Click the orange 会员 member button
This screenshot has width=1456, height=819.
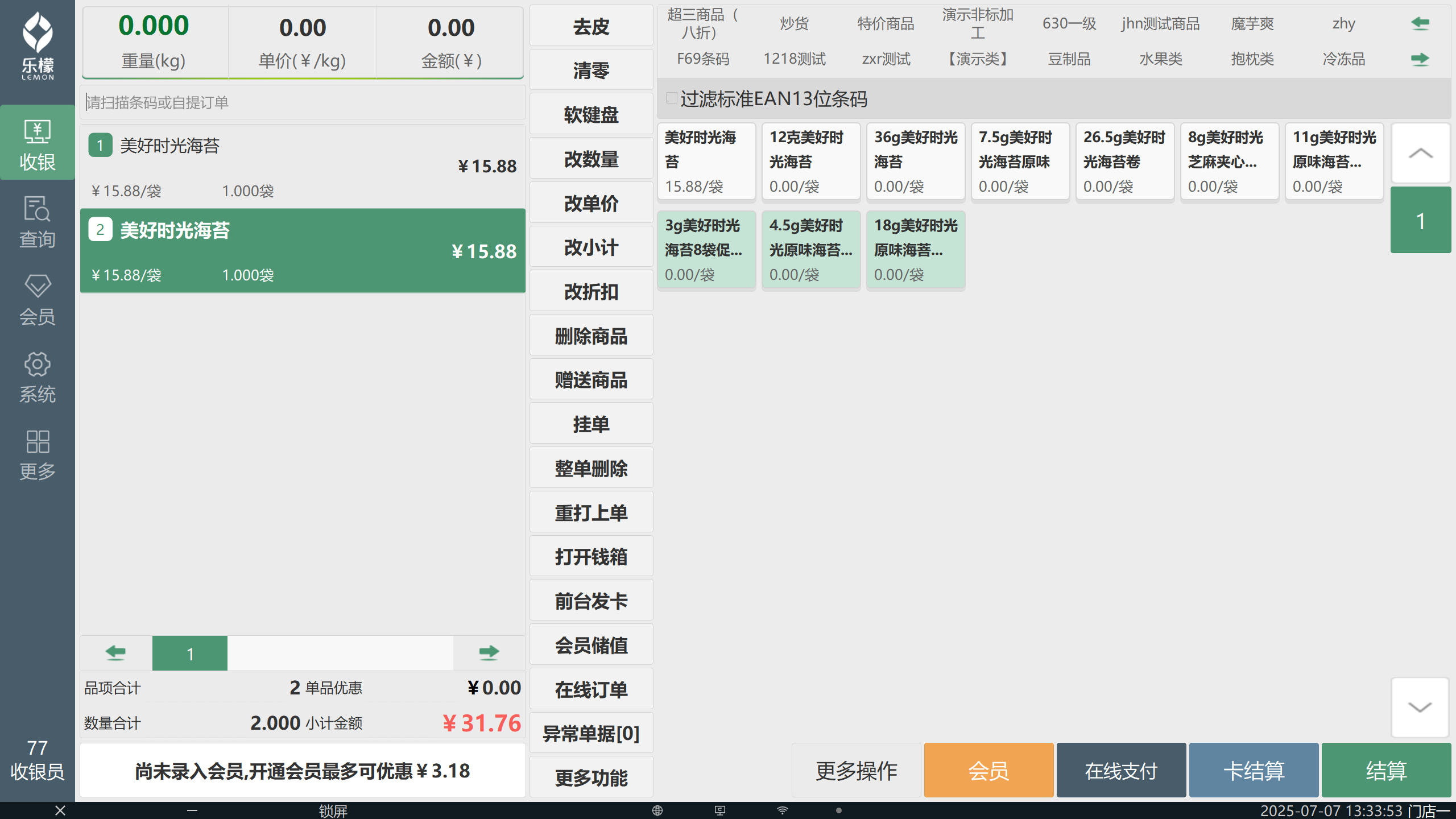(x=988, y=770)
